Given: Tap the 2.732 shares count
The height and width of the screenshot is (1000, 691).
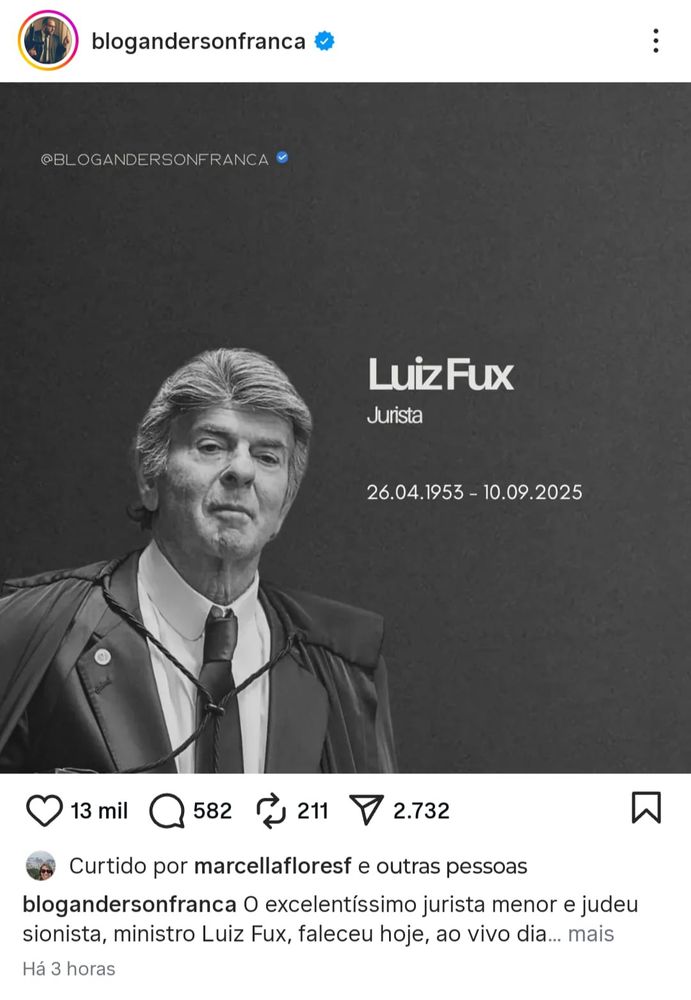Looking at the screenshot, I should click(421, 811).
